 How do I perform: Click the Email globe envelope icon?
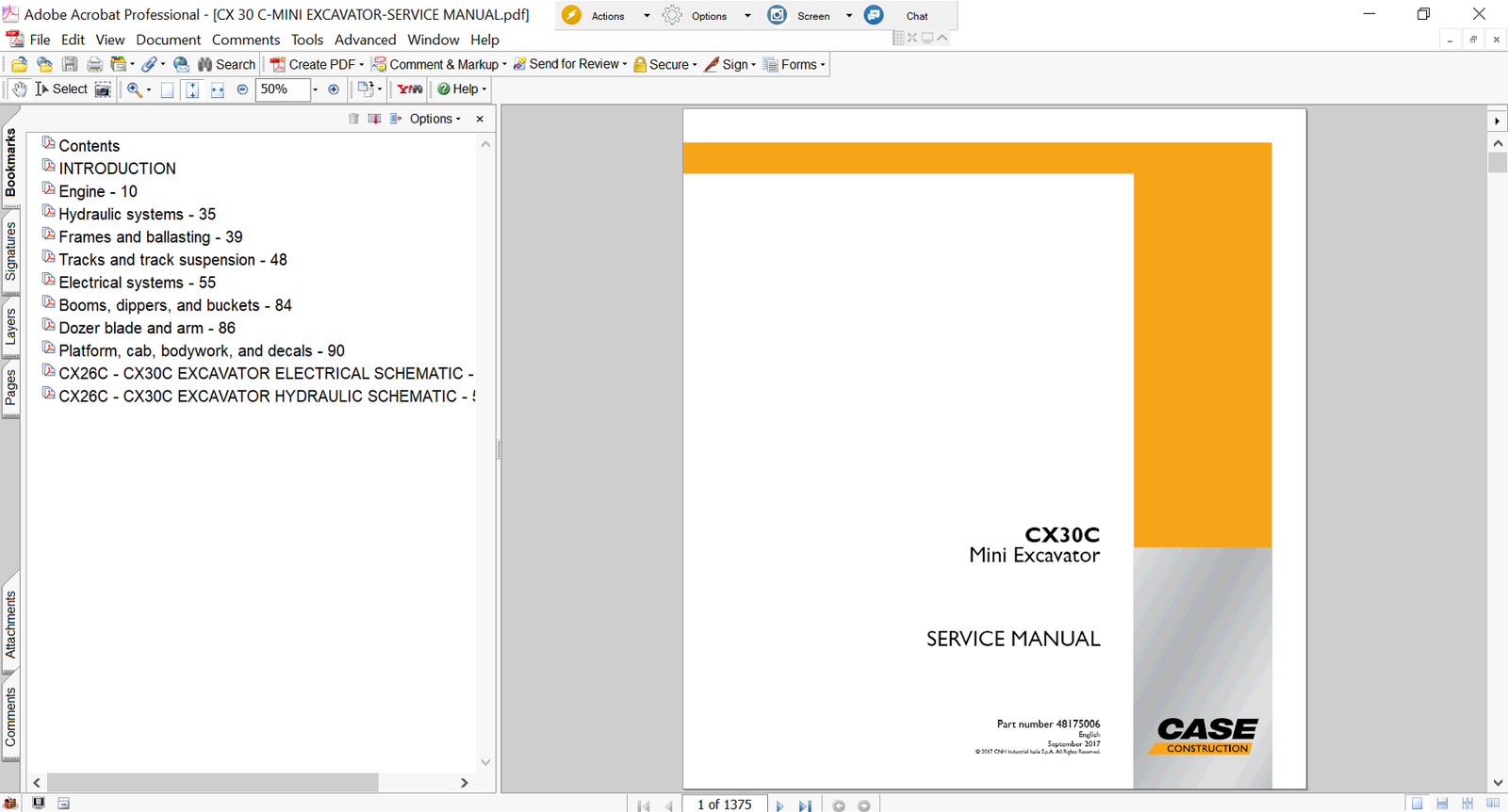(181, 64)
